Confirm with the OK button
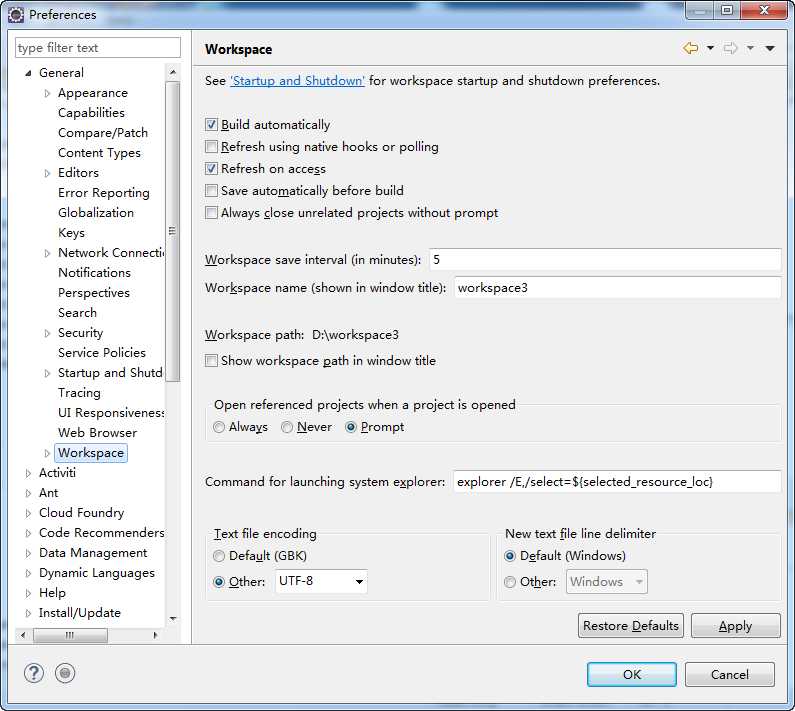 pyautogui.click(x=632, y=674)
